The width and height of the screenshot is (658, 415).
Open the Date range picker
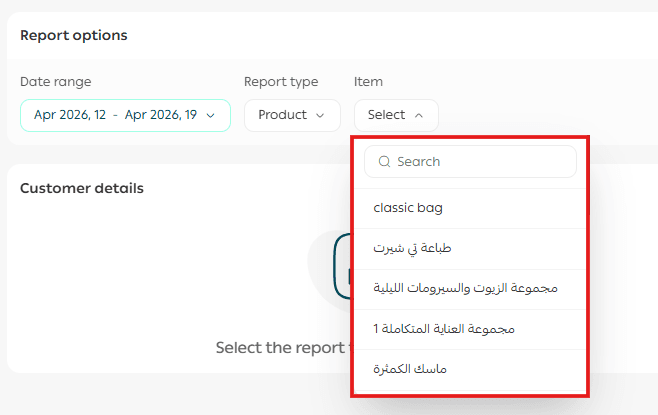[125, 115]
